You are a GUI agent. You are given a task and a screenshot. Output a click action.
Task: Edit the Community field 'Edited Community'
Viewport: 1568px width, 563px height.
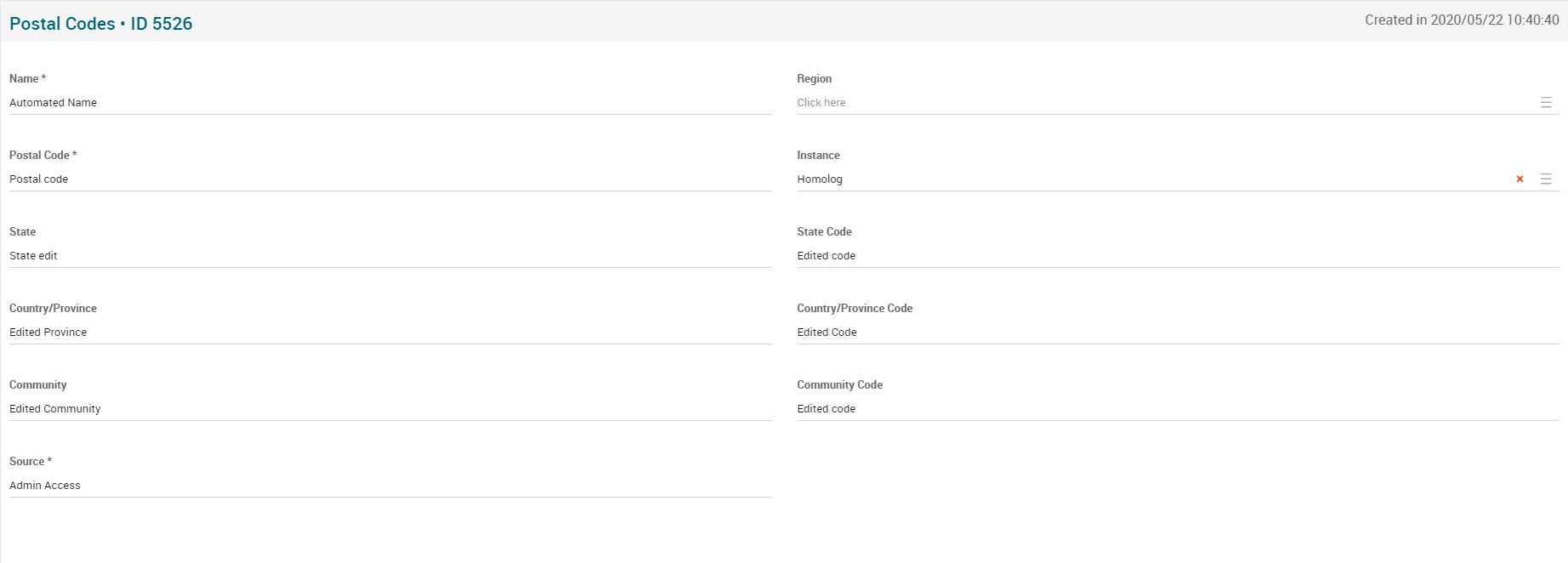tap(389, 409)
